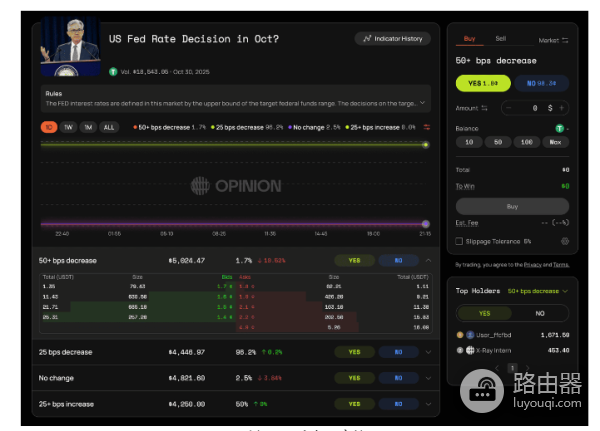The height and width of the screenshot is (431, 600).
Task: Expand the Rules description text
Action: tap(423, 102)
